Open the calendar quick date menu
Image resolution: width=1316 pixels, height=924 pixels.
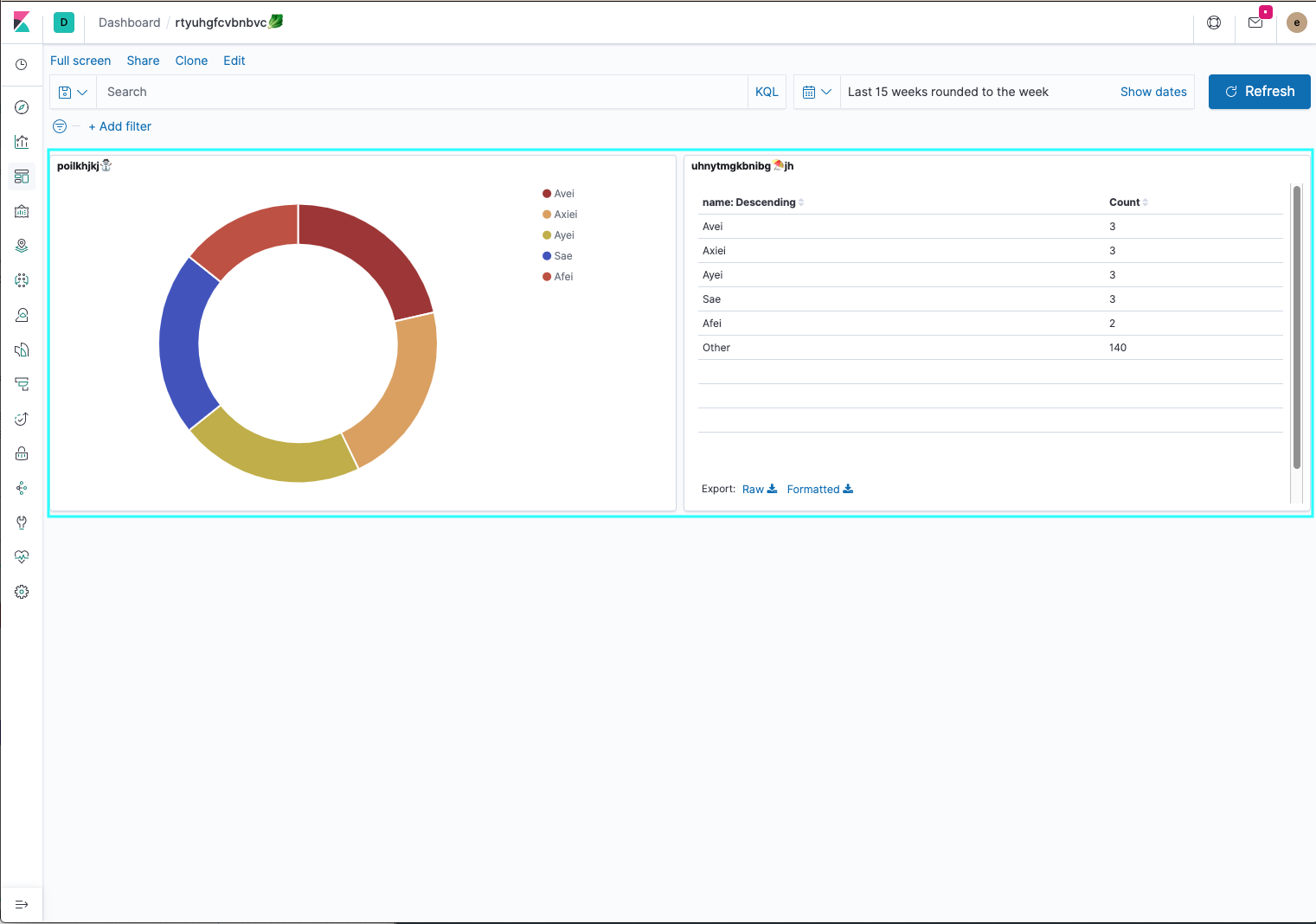(x=816, y=92)
